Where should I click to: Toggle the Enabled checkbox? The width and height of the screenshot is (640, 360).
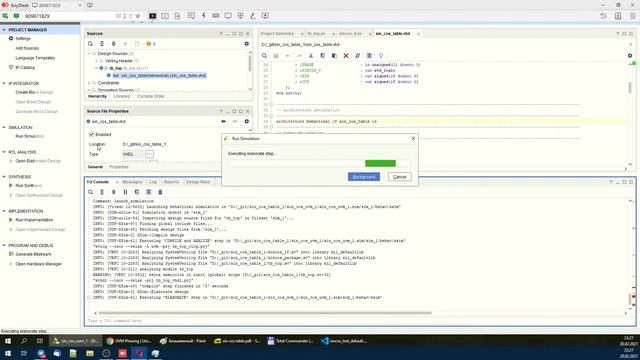[x=91, y=134]
